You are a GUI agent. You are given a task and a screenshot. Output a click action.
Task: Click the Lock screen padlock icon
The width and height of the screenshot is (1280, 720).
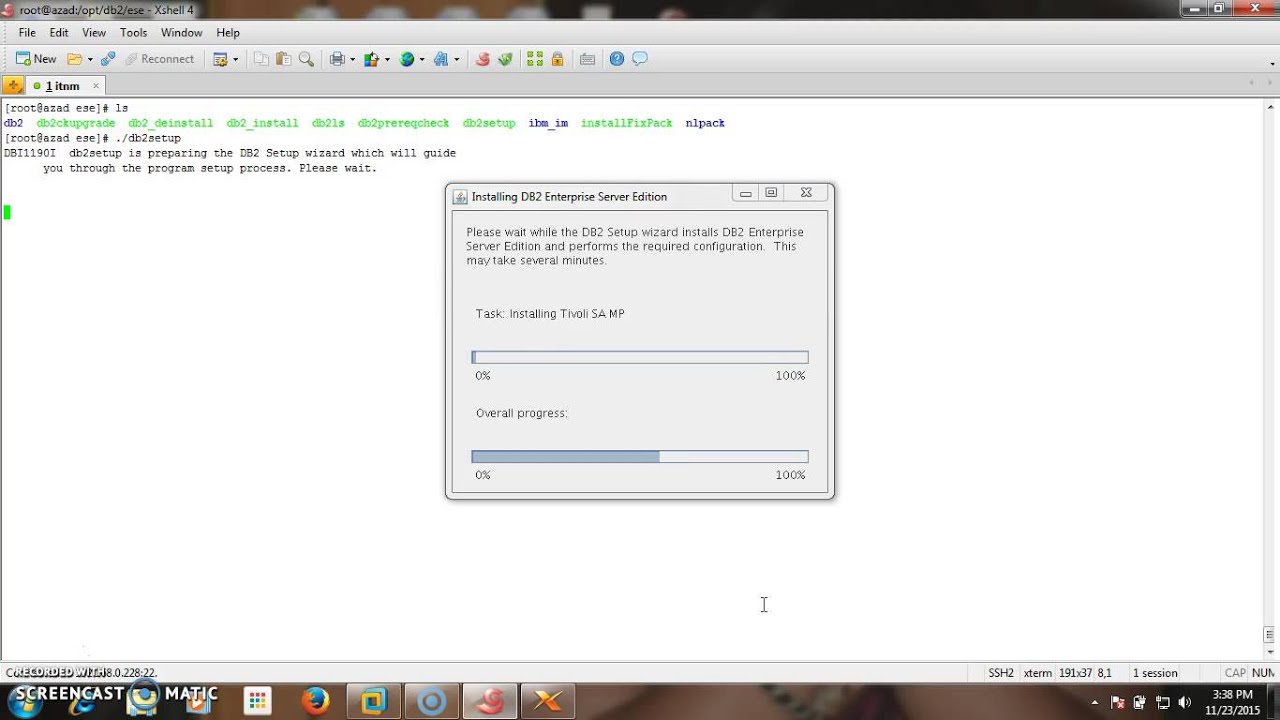[557, 59]
